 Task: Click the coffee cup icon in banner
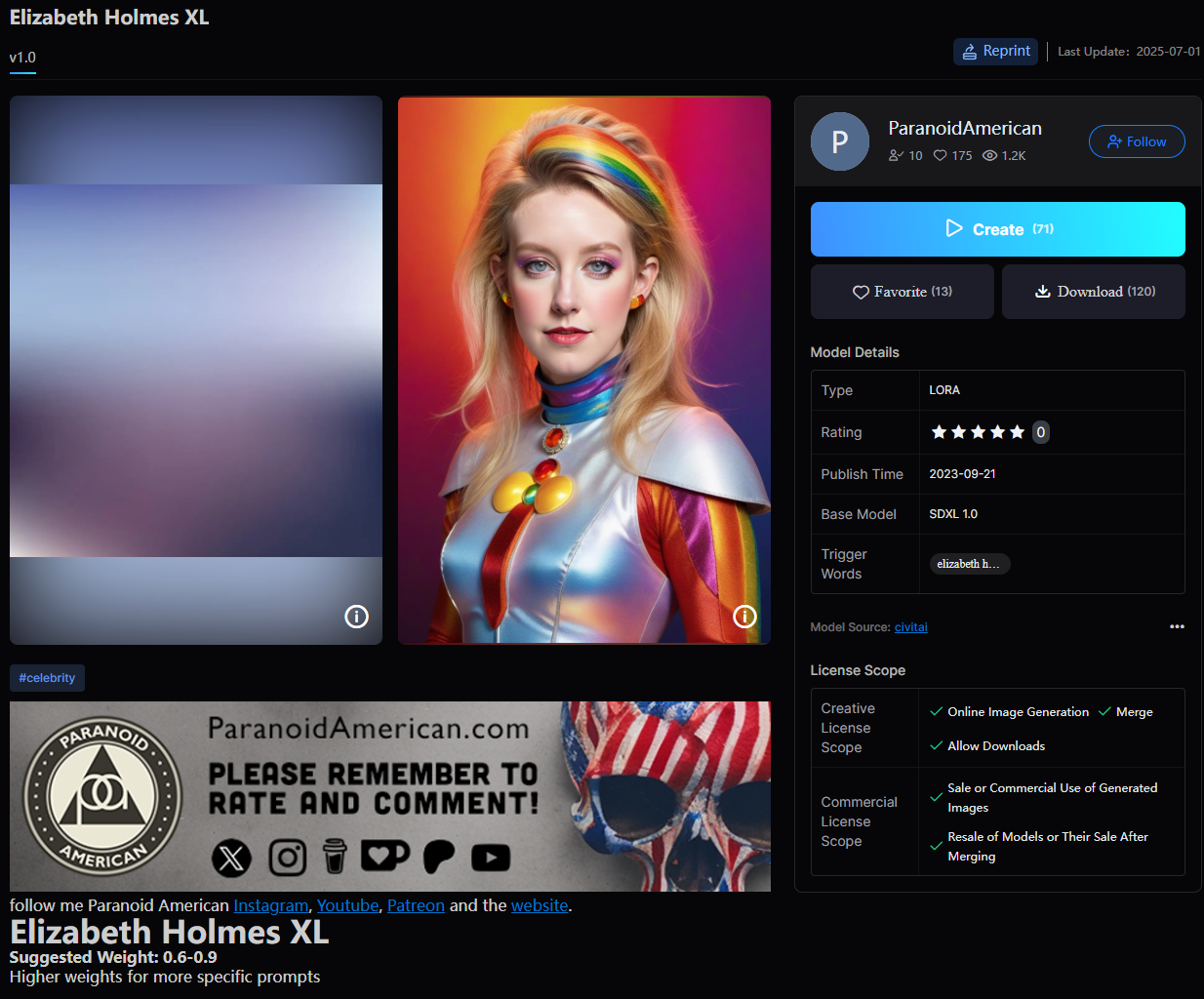335,856
